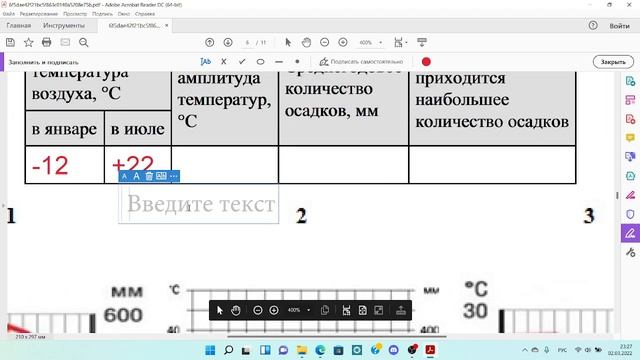Save the PDF with the floppy icon
This screenshot has width=640, height=360.
click(x=10, y=42)
